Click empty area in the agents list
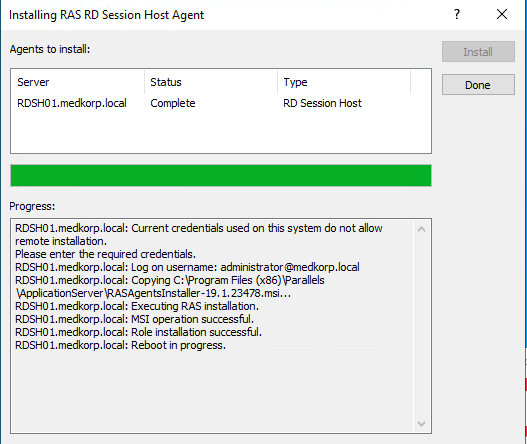 221,133
